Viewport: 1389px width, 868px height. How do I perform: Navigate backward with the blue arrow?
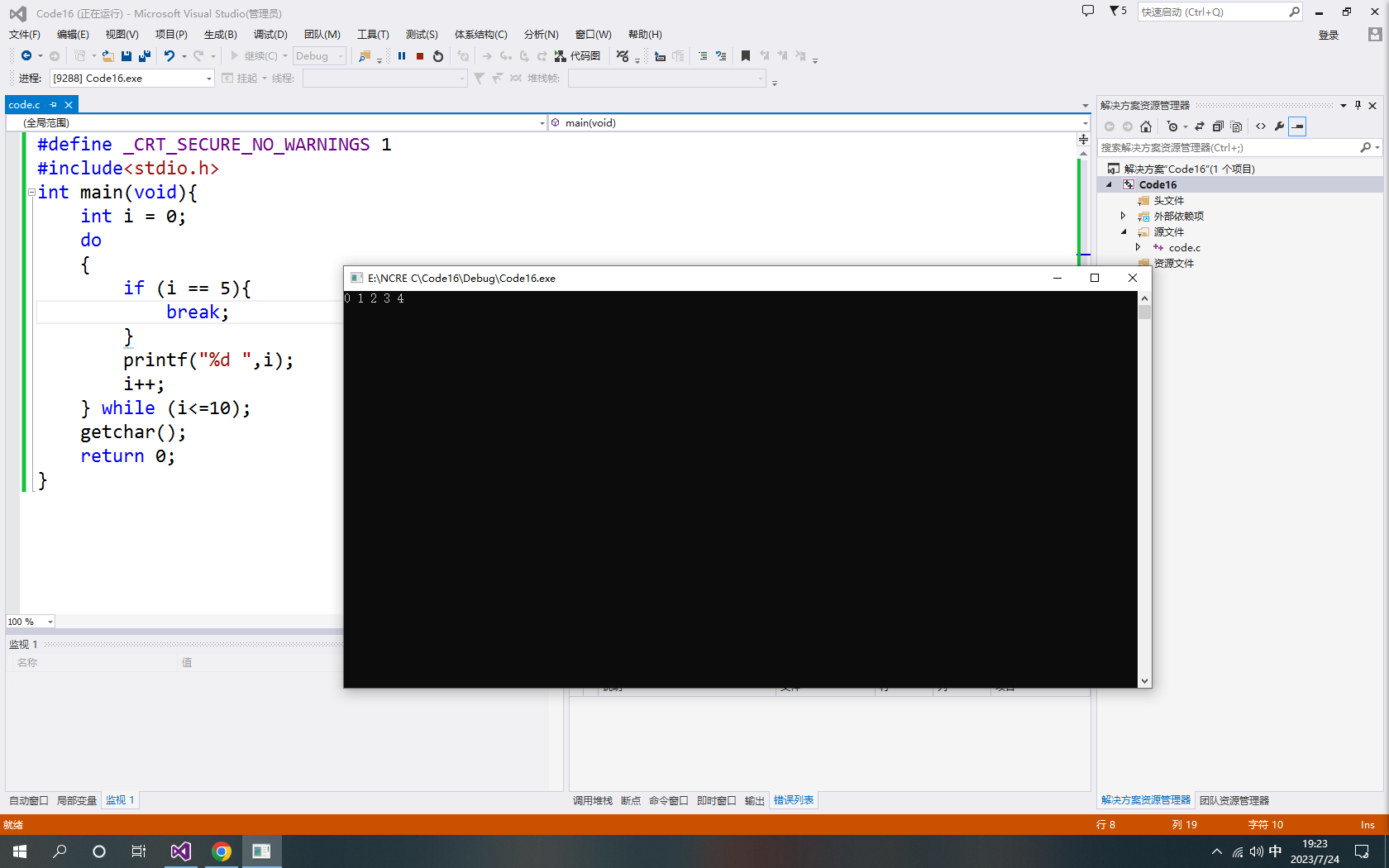26,56
